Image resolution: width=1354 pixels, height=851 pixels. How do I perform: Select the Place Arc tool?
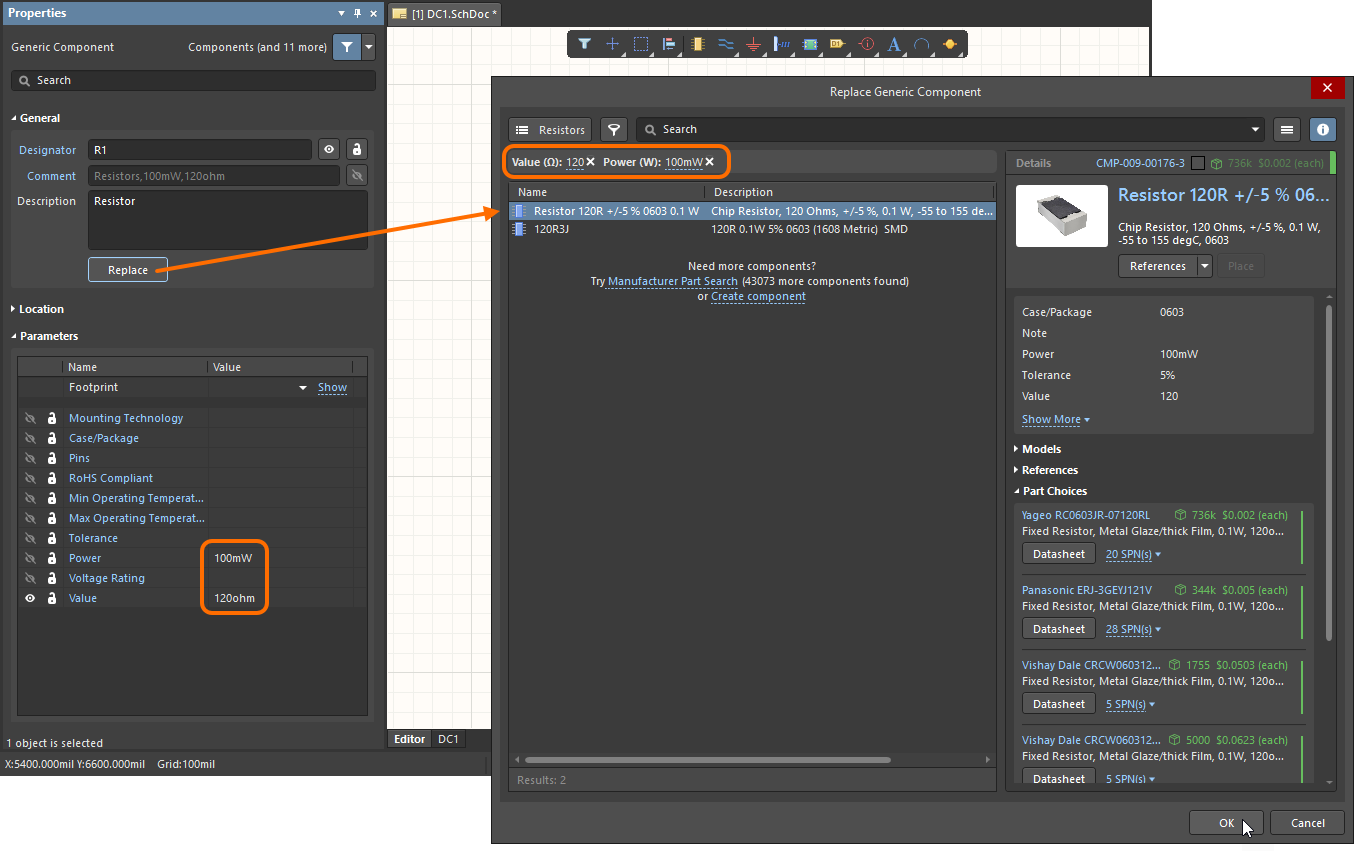(920, 44)
